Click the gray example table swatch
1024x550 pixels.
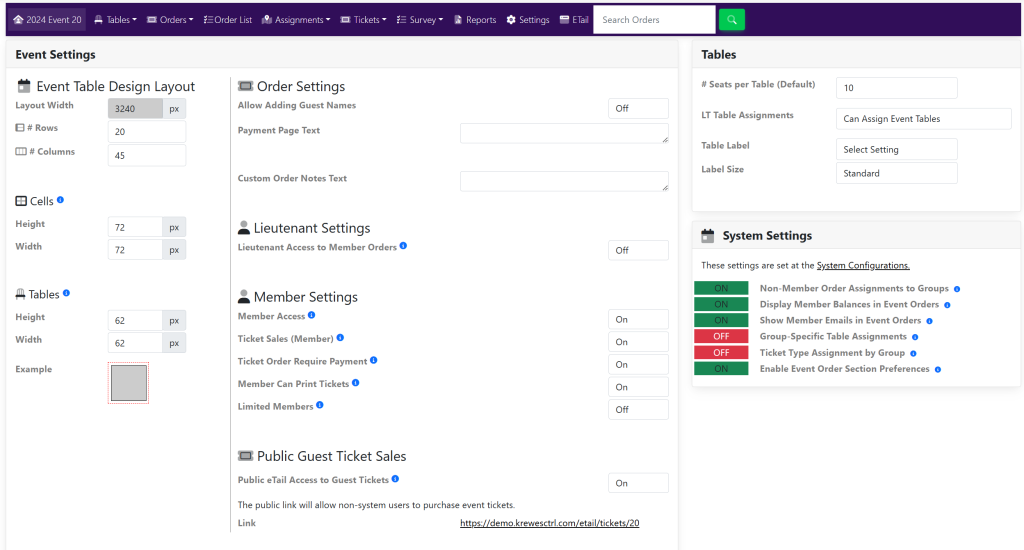click(x=129, y=383)
